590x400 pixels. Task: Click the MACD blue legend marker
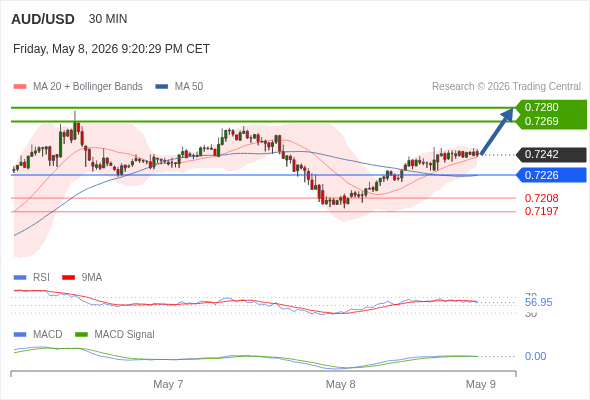point(20,335)
